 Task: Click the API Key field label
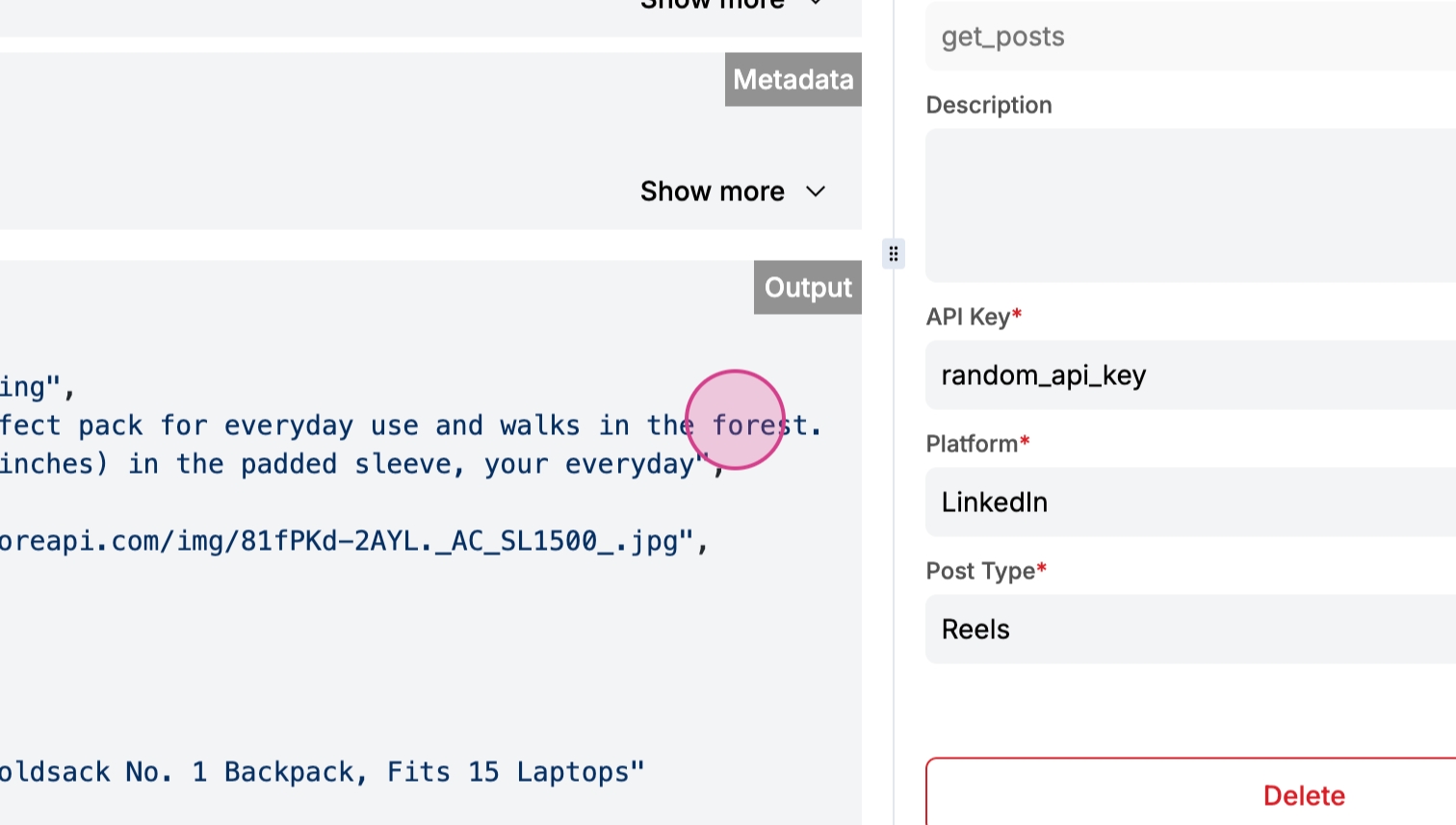(x=968, y=317)
